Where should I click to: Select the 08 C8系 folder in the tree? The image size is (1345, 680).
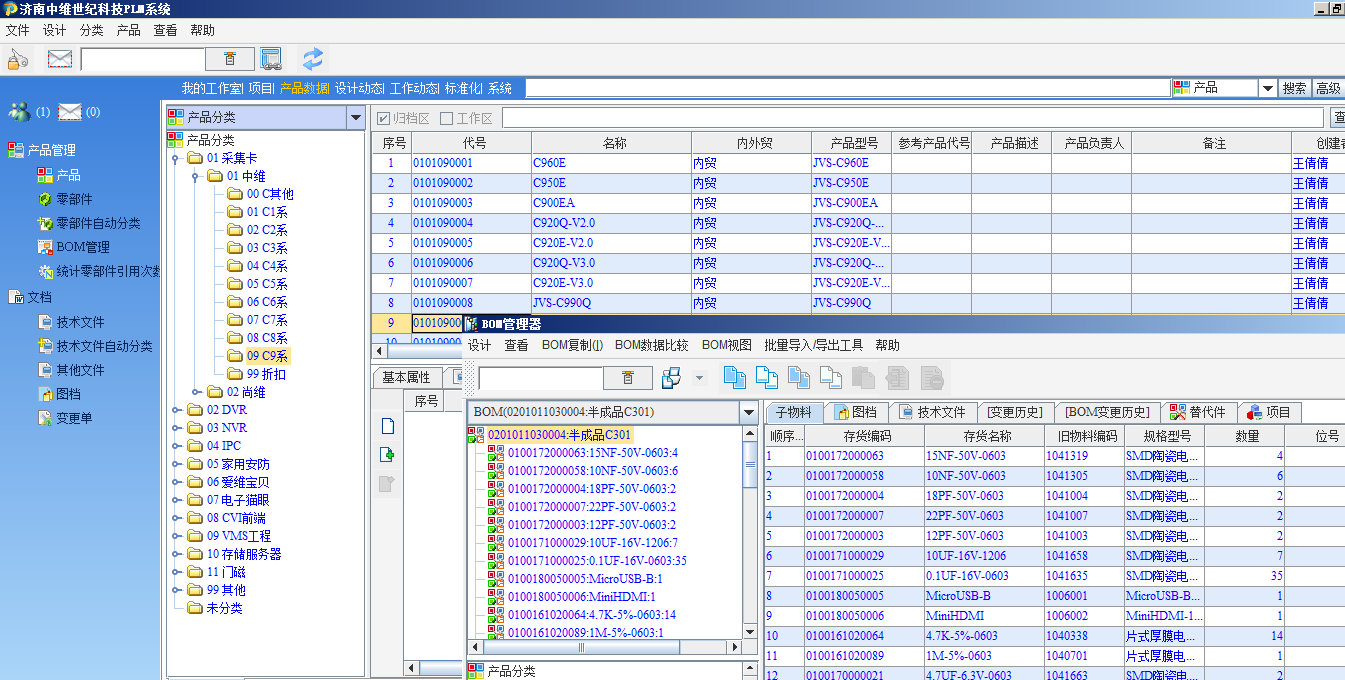point(267,338)
